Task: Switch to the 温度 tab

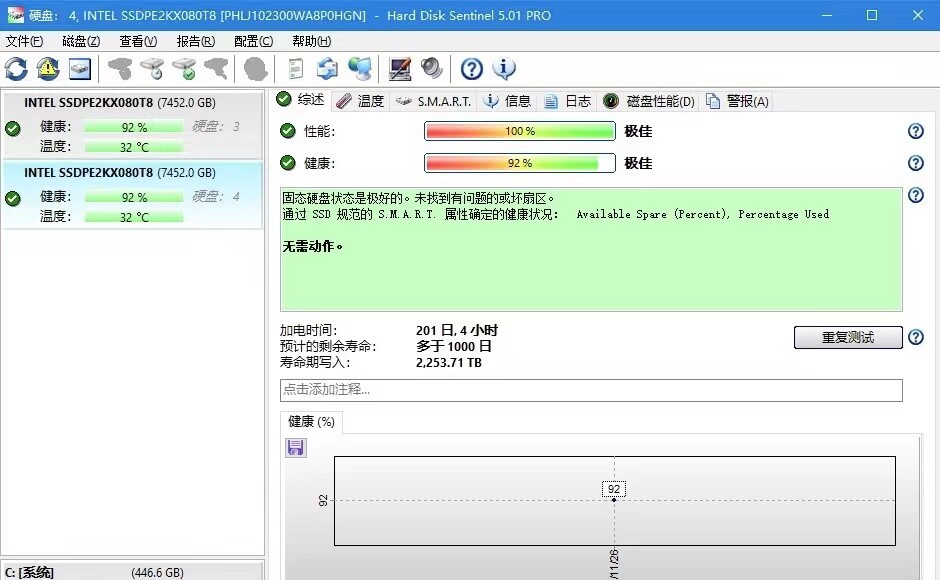Action: click(x=360, y=101)
